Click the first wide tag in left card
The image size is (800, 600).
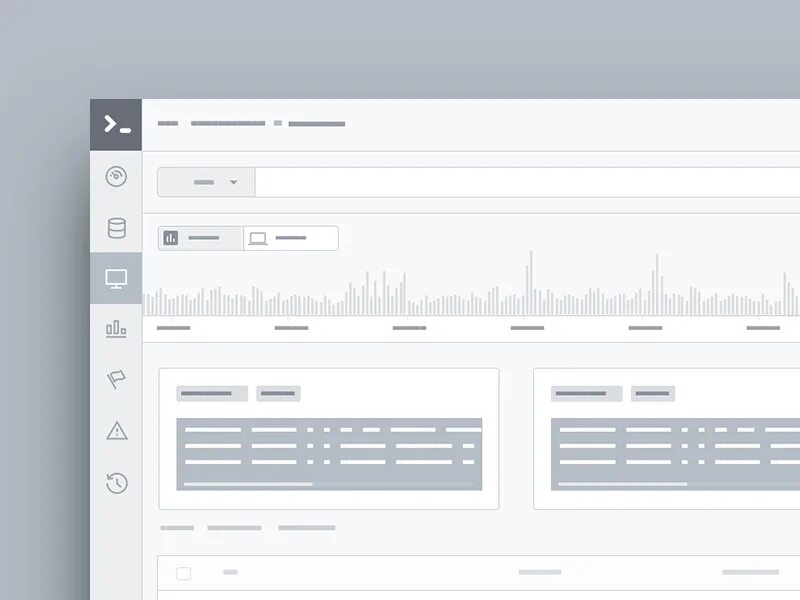click(x=212, y=393)
